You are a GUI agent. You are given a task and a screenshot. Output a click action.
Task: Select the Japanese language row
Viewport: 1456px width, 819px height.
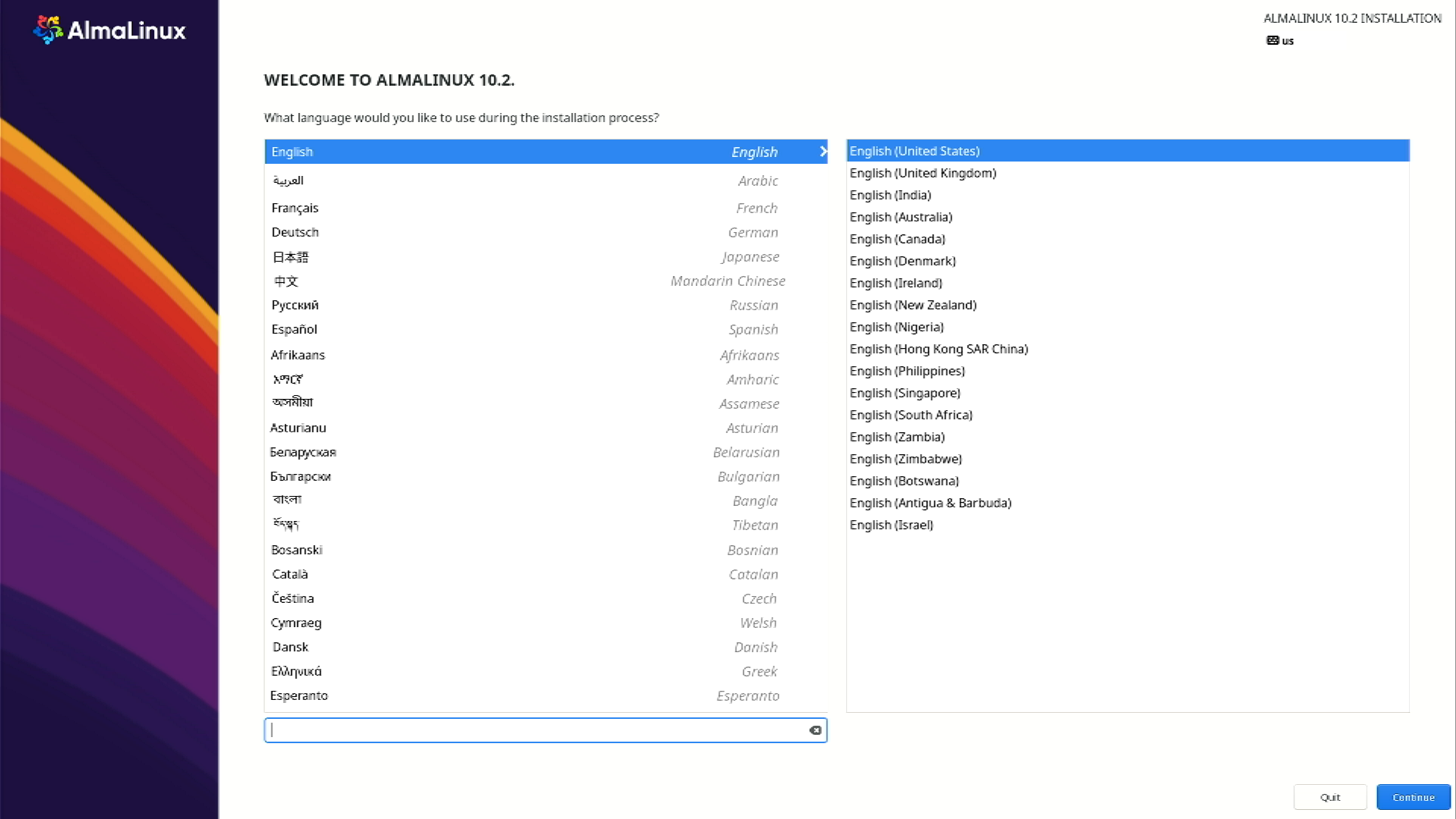tap(546, 257)
